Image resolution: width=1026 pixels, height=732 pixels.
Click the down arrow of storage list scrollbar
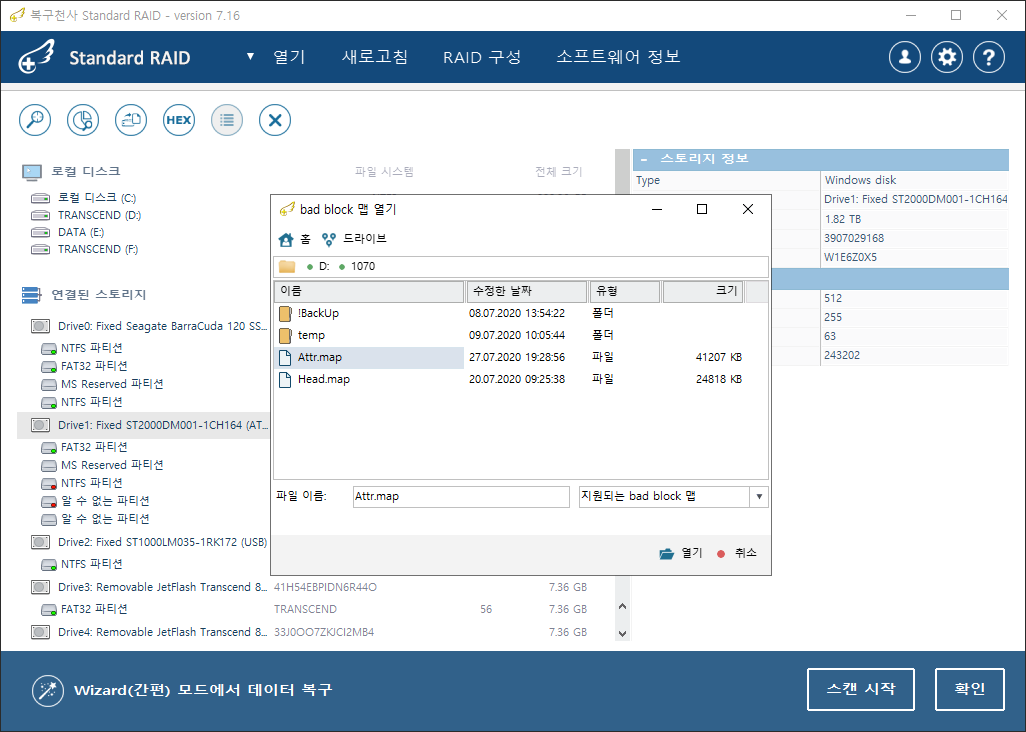pos(622,633)
